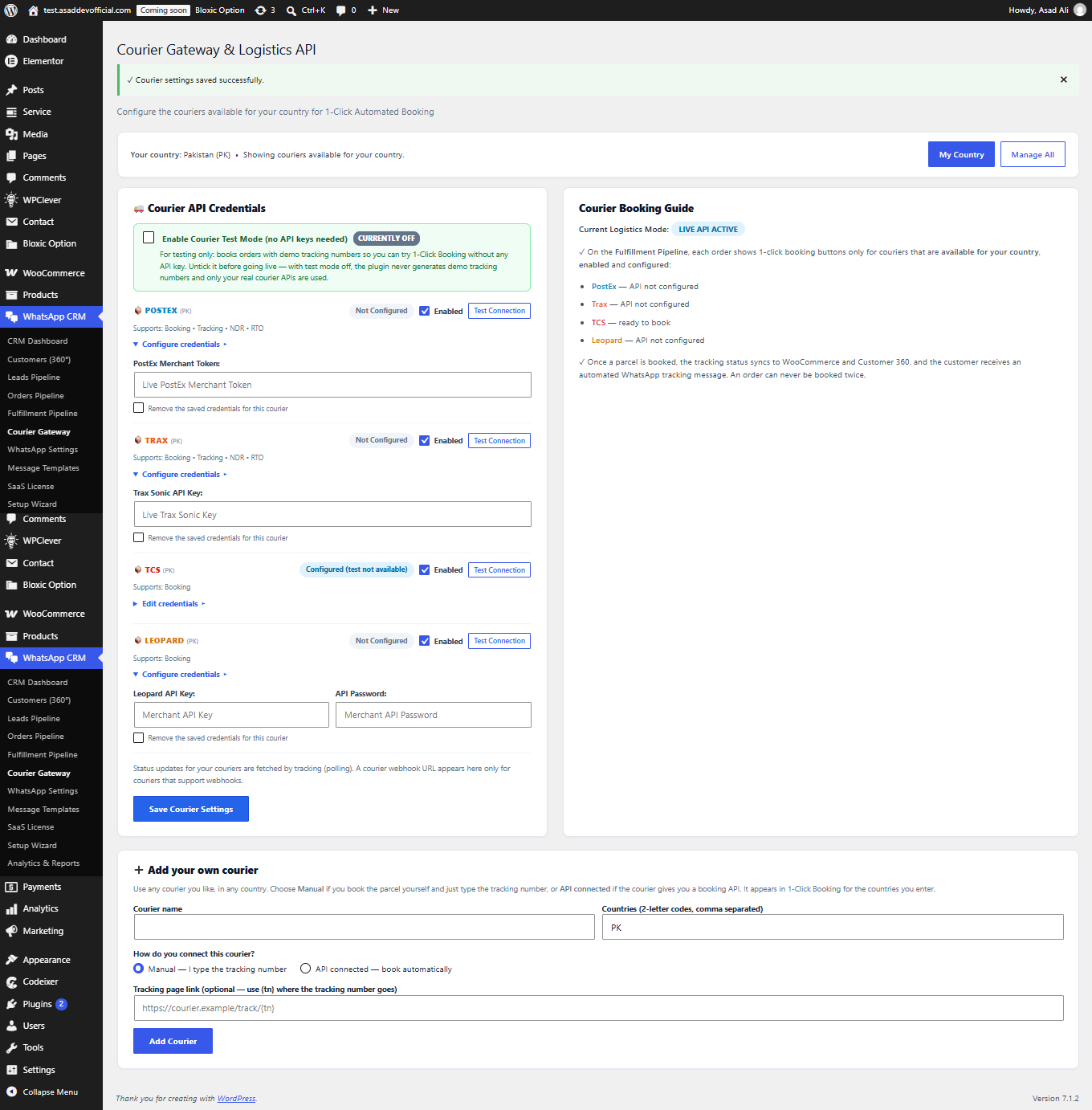Open Analytics & Reports submenu item
Viewport: 1092px width, 1110px height.
(x=43, y=863)
